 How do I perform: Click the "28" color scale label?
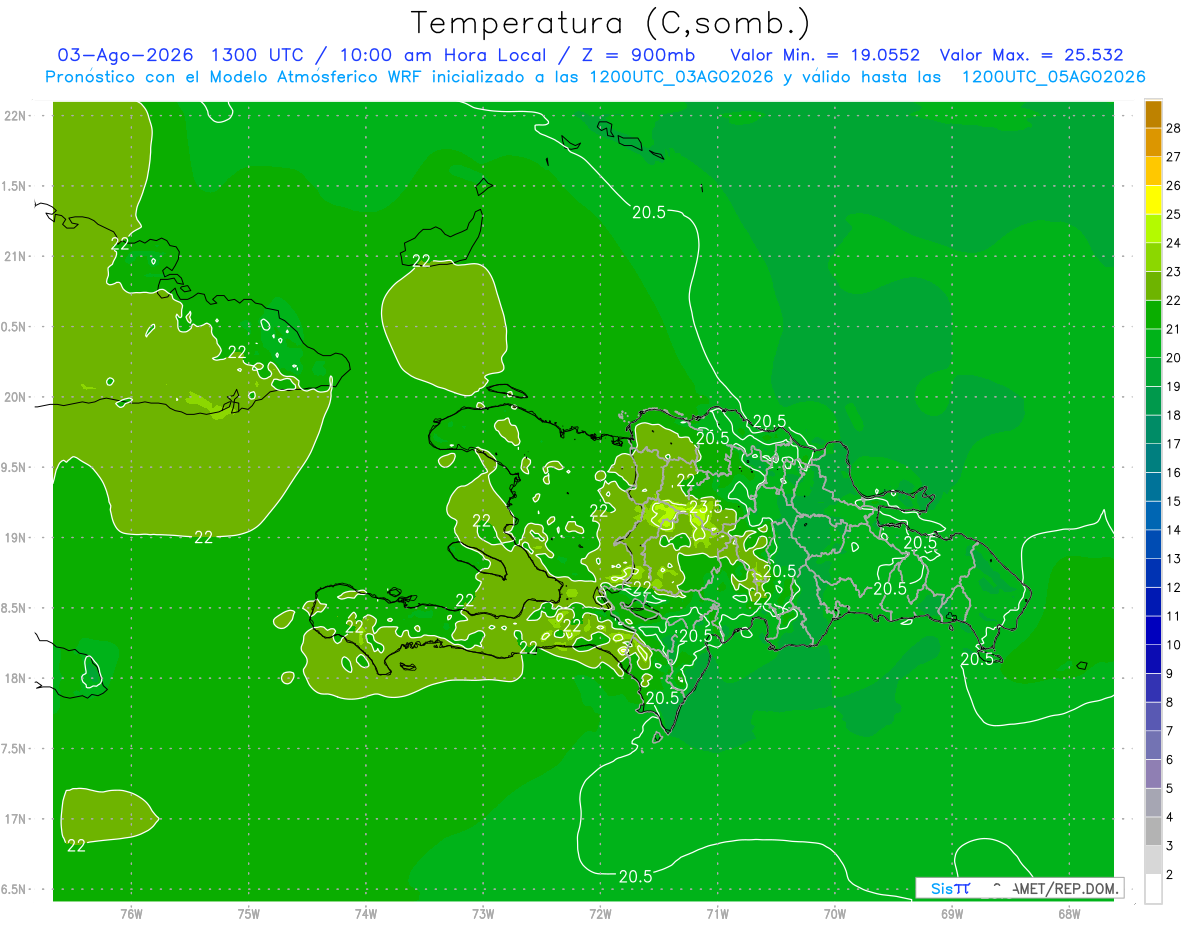click(x=1175, y=127)
